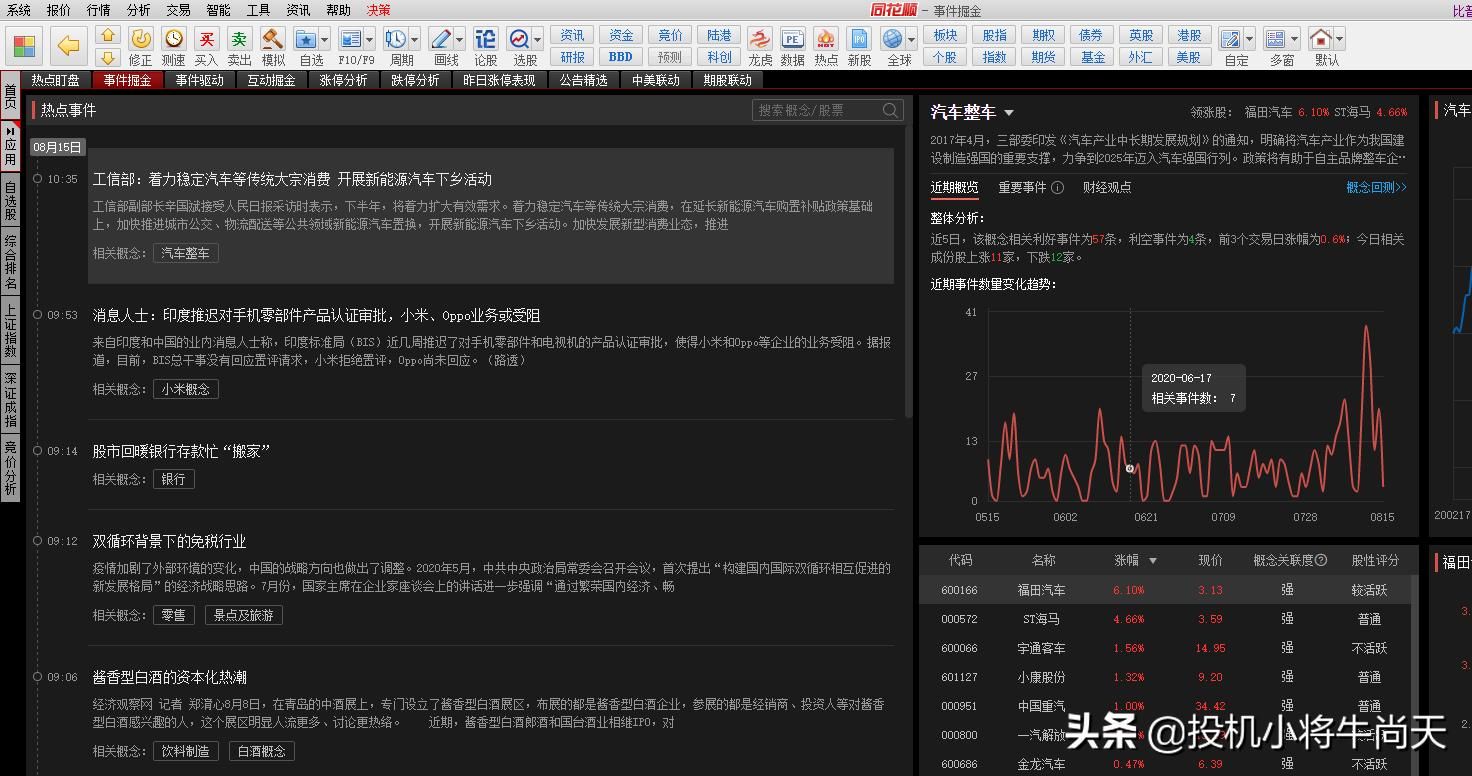Open the 行情 menu

click(99, 10)
